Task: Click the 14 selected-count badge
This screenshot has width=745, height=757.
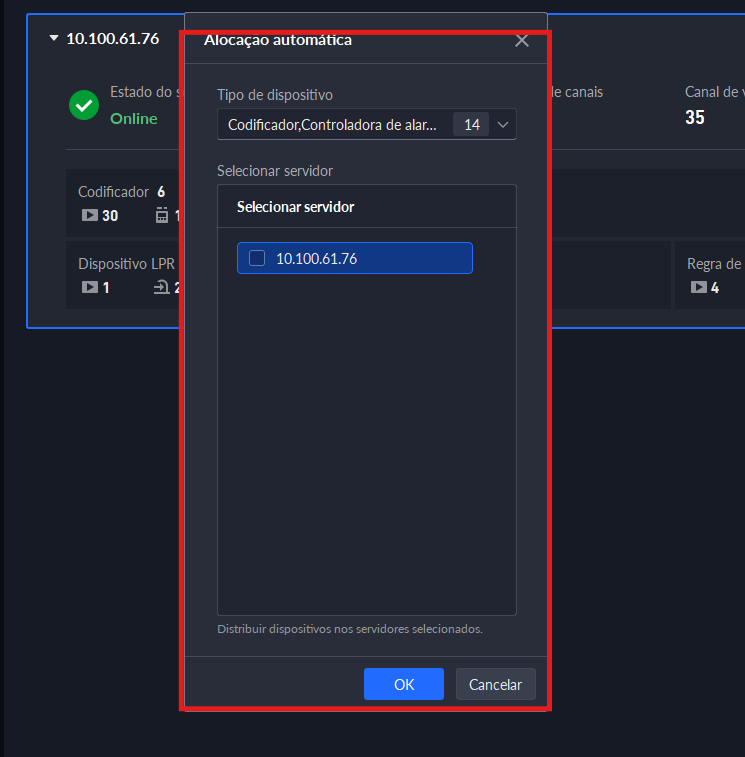Action: click(x=471, y=125)
